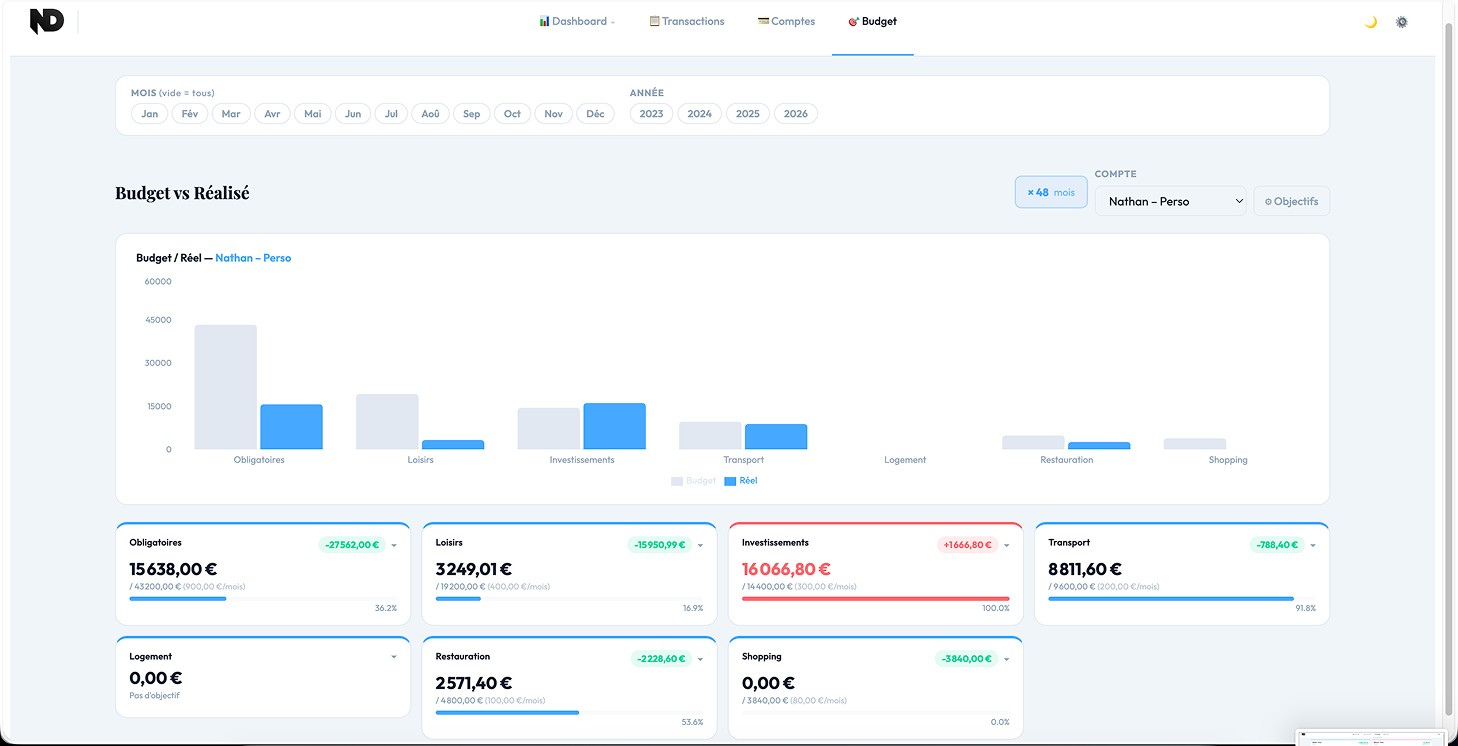Image resolution: width=1458 pixels, height=746 pixels.
Task: Toggle the Budget legend series
Action: pyautogui.click(x=694, y=481)
